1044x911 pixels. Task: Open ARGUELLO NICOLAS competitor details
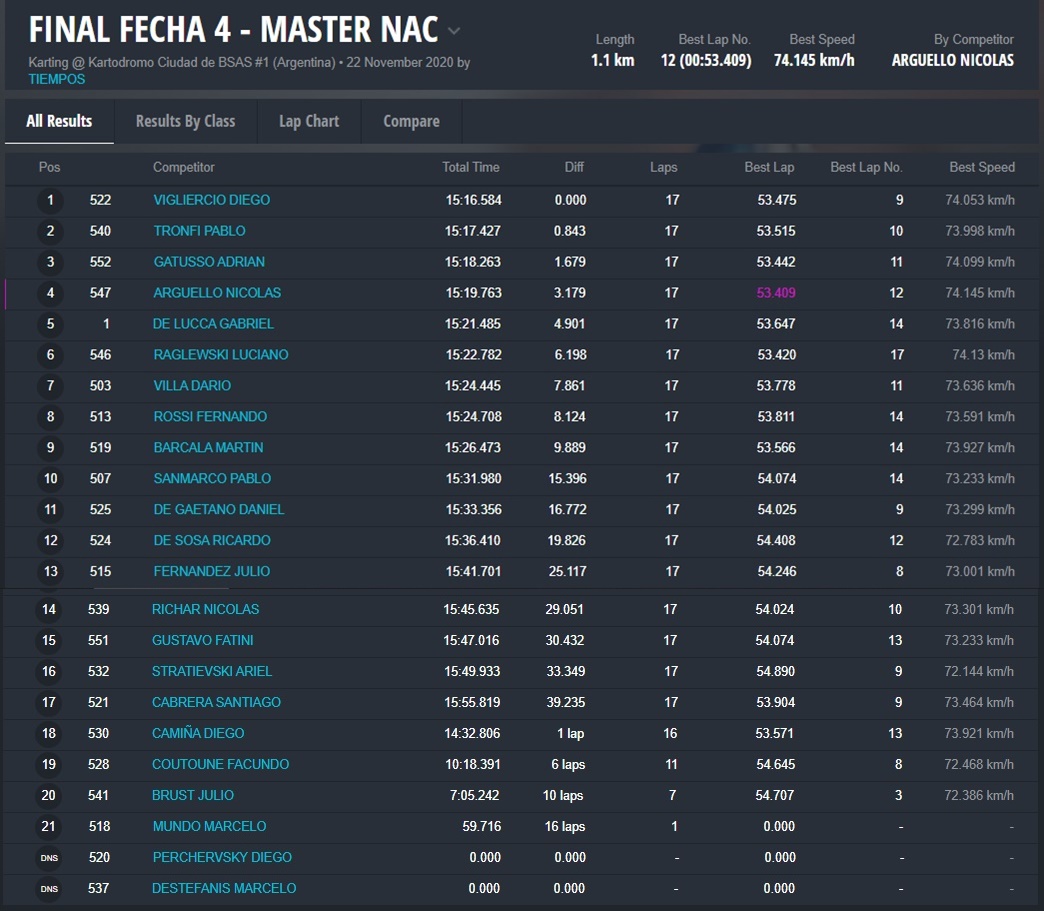217,293
